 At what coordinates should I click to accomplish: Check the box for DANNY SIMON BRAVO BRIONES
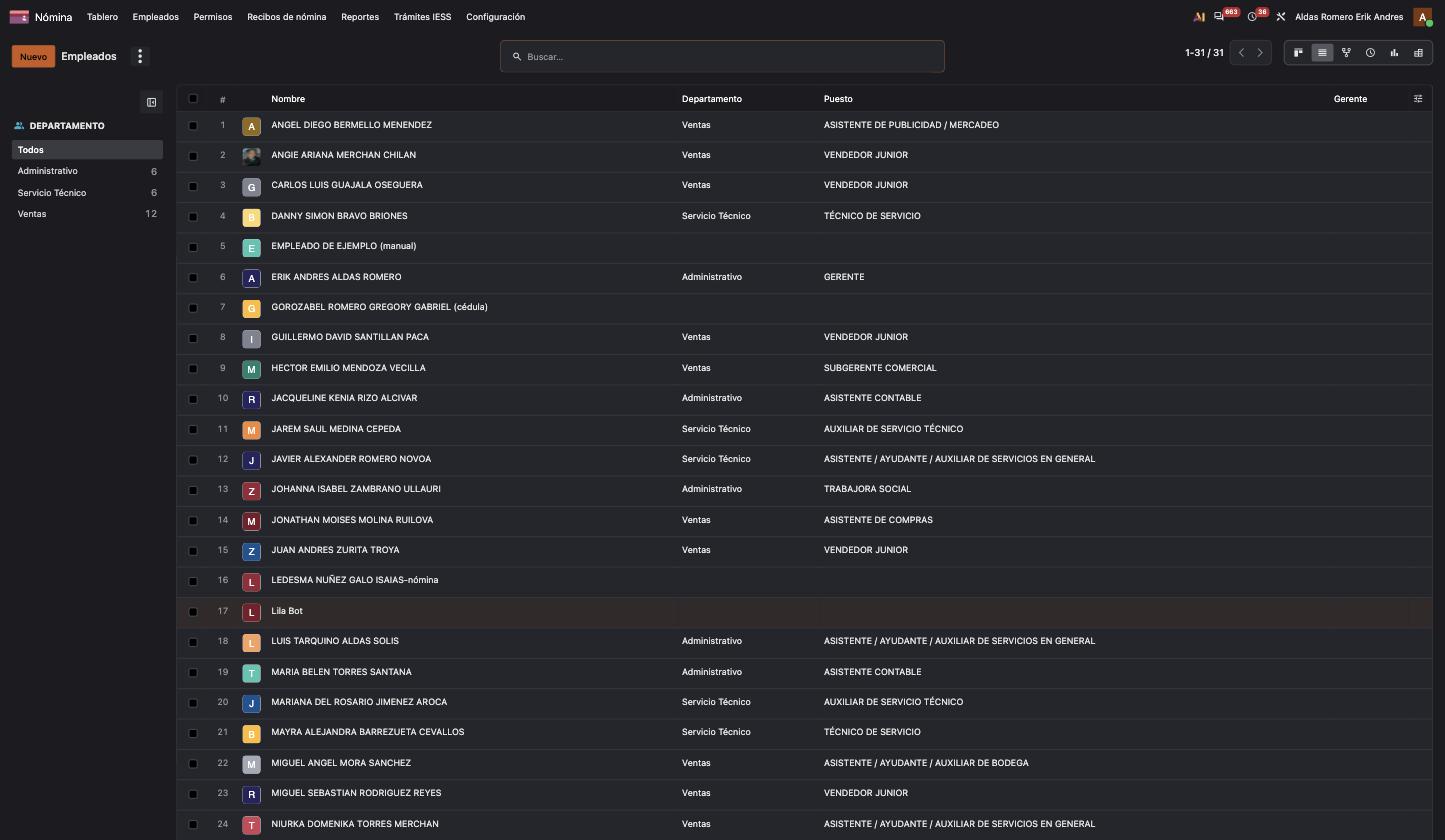tap(193, 217)
